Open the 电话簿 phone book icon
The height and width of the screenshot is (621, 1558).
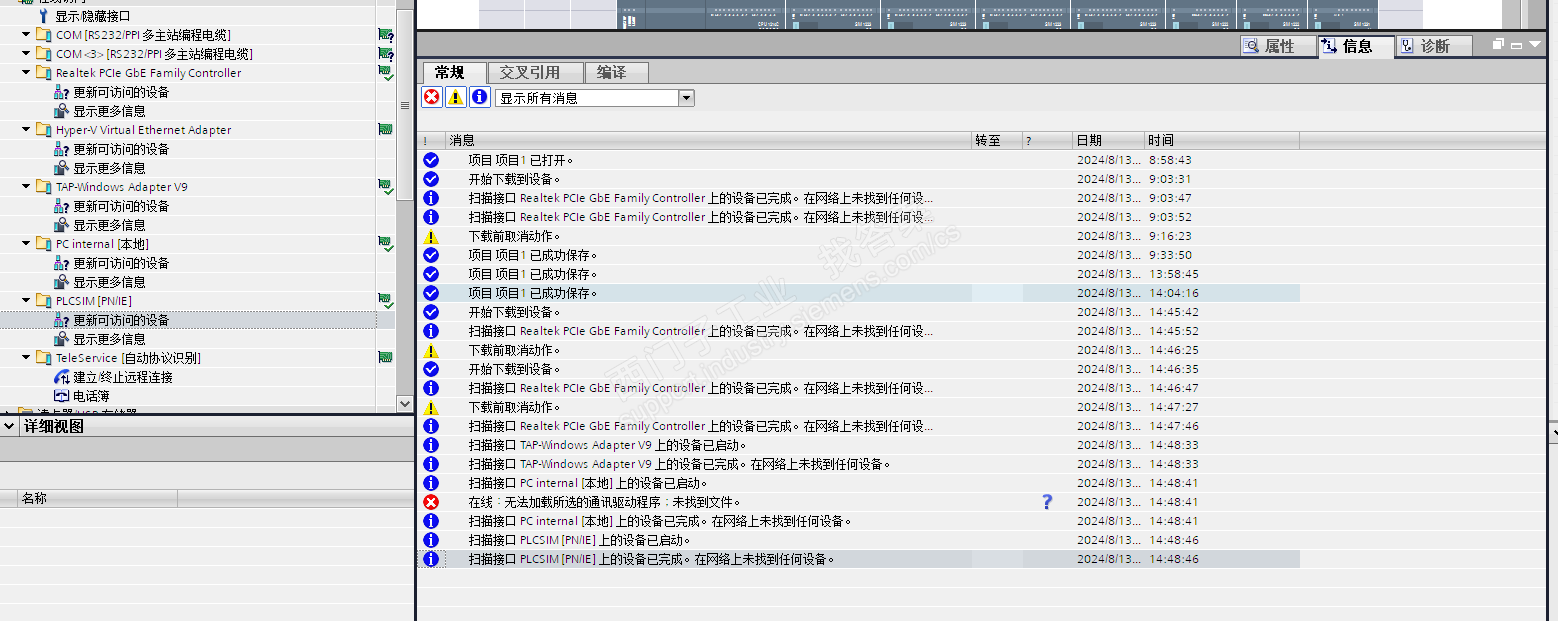(61, 396)
